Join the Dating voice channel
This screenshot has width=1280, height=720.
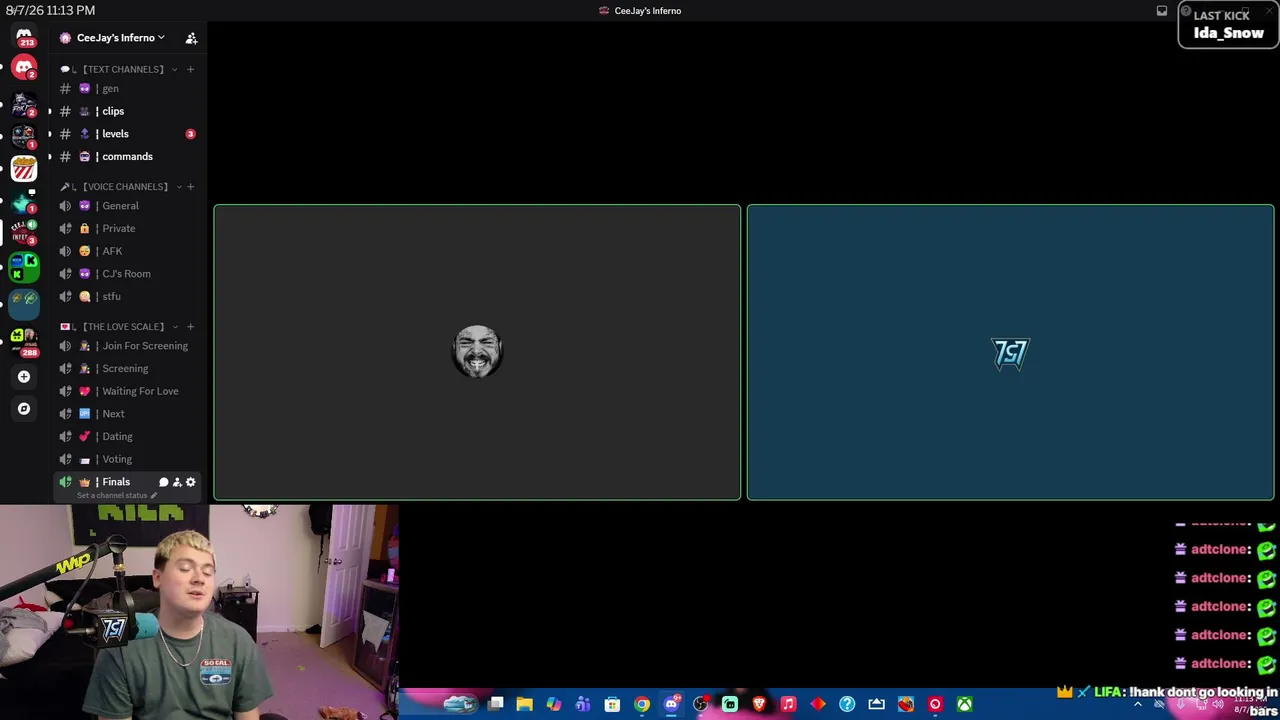click(128, 437)
